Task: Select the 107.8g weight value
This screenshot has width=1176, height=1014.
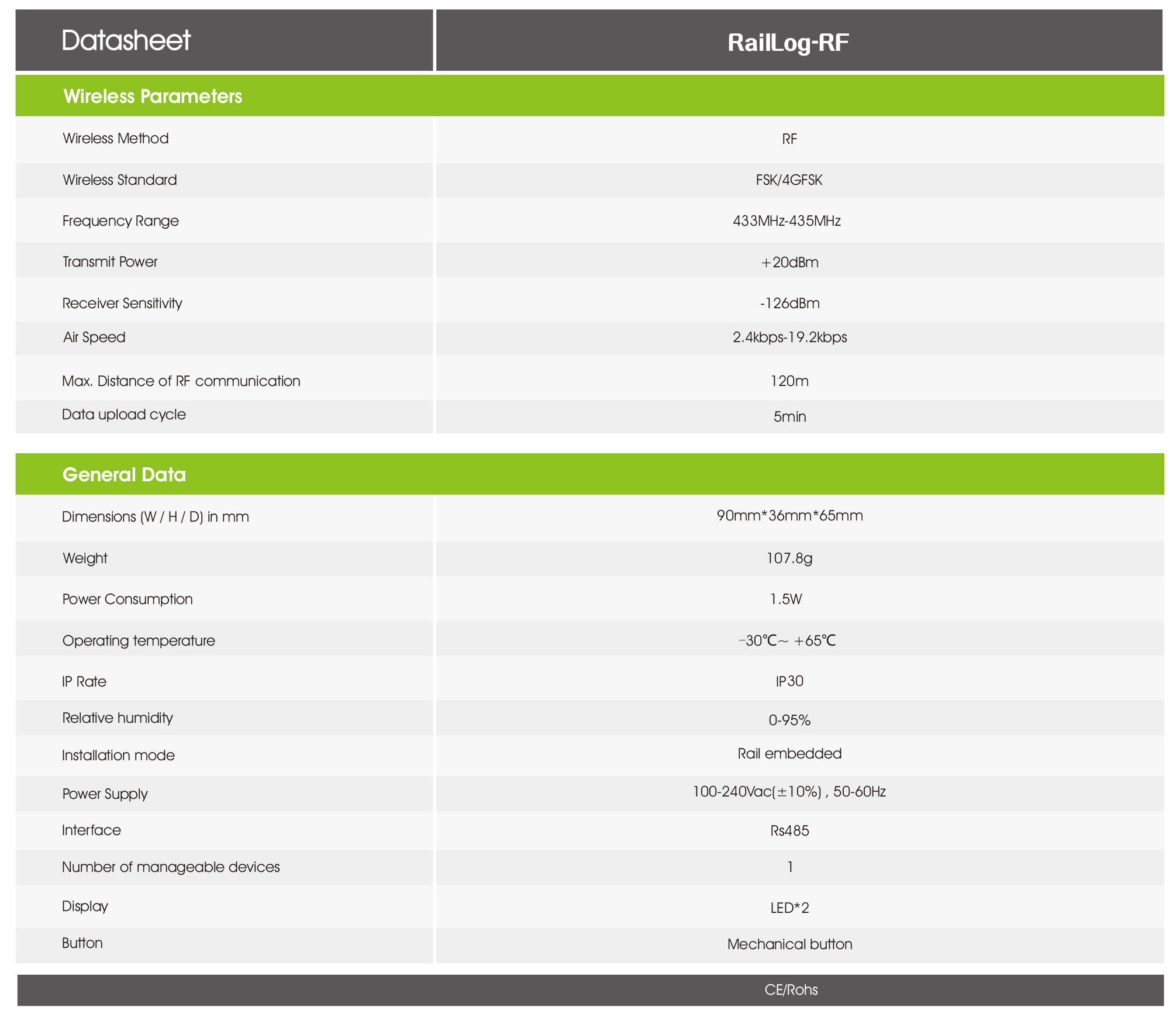Action: tap(789, 558)
